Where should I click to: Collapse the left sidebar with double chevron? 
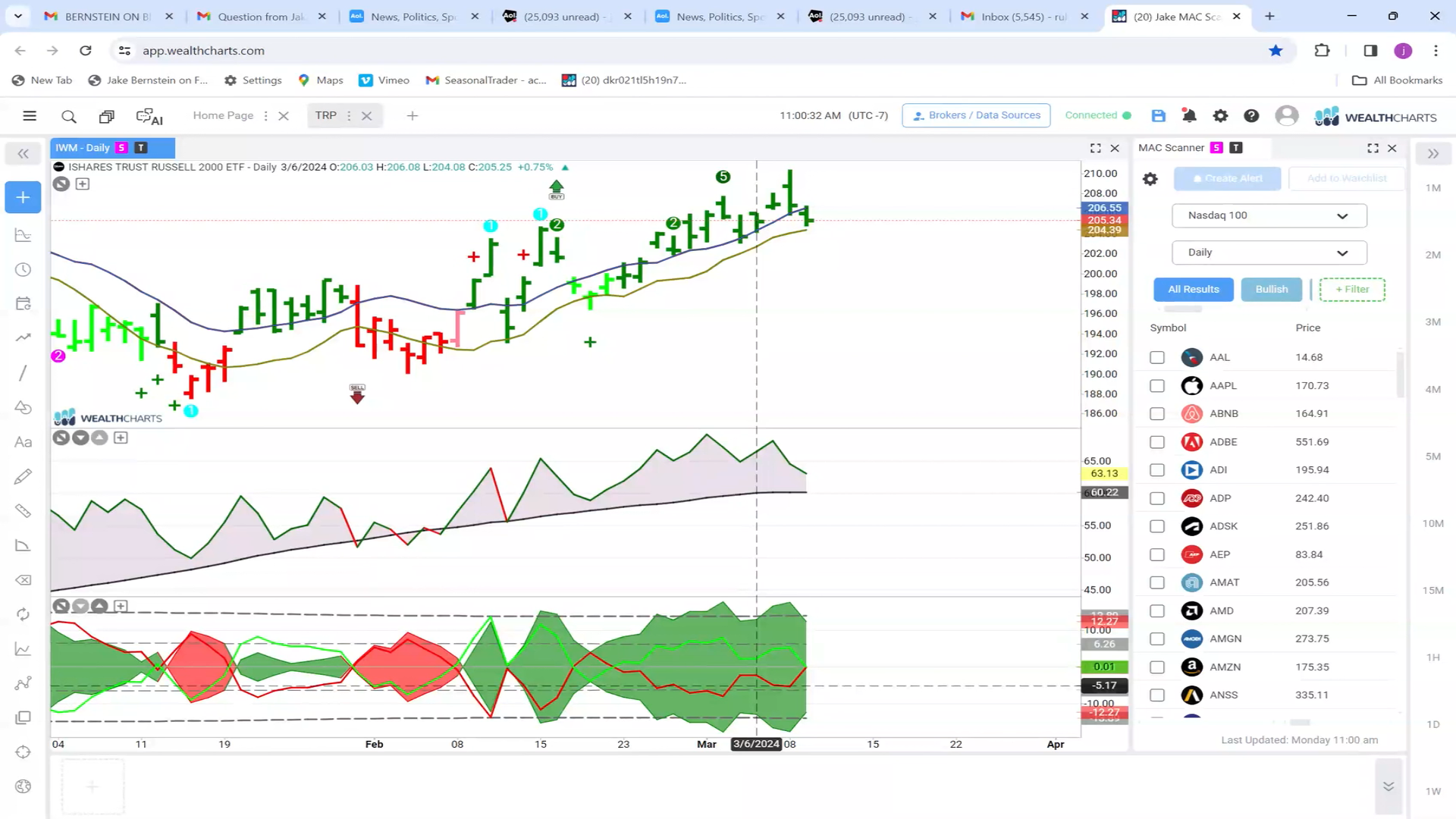[23, 154]
